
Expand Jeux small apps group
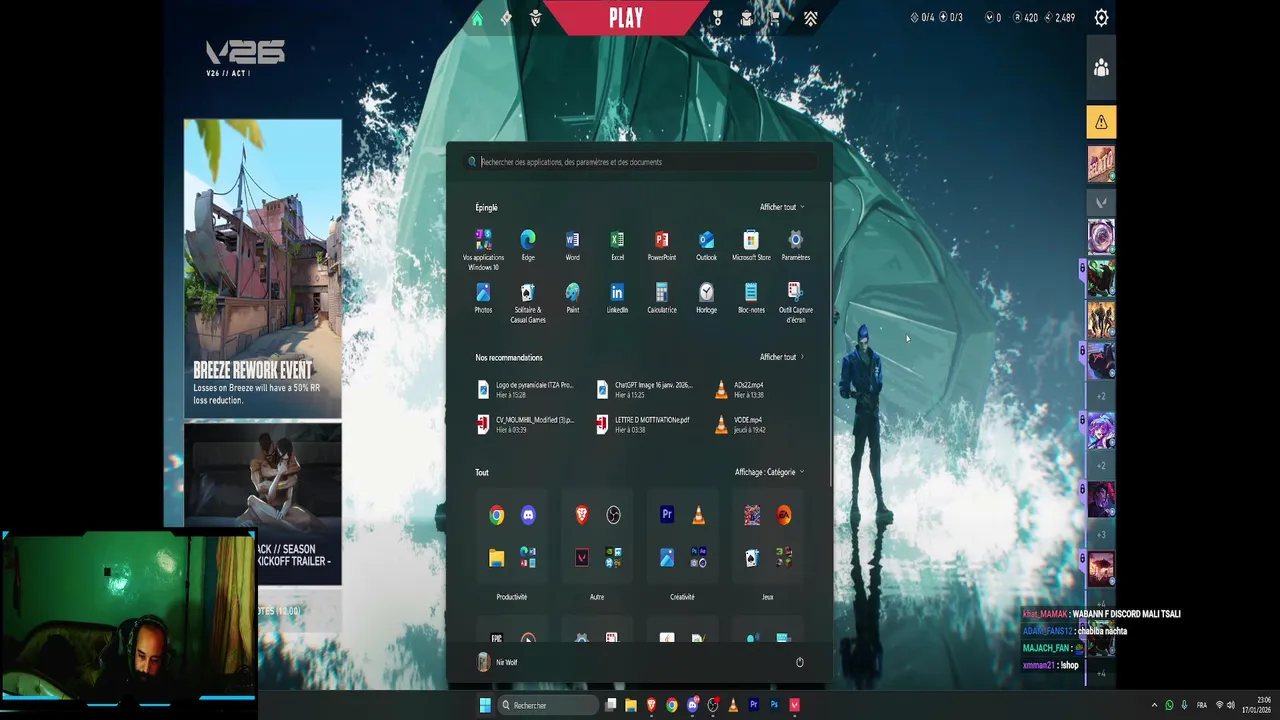tap(784, 557)
